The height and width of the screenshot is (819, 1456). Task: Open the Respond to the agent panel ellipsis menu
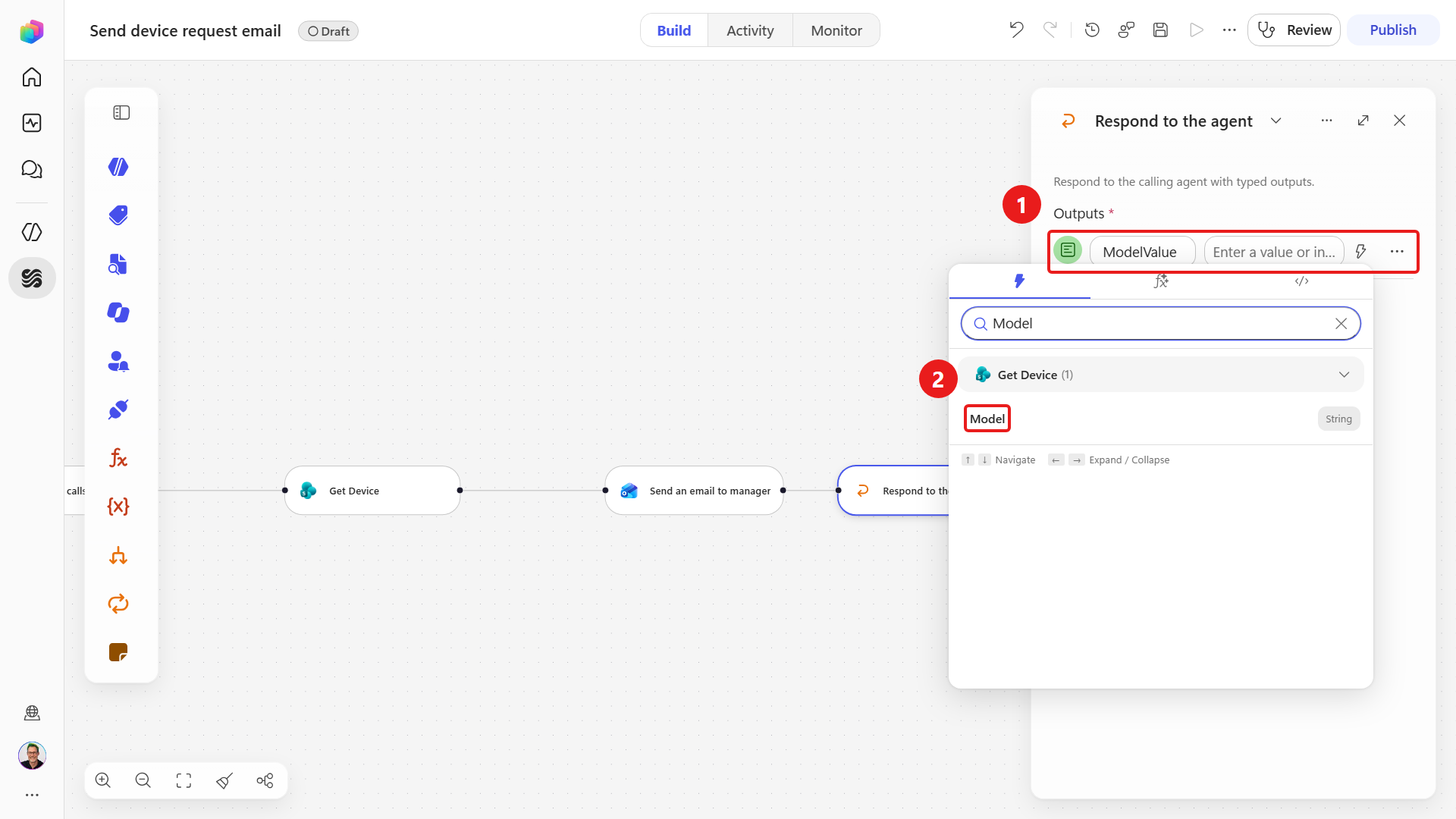pyautogui.click(x=1326, y=121)
